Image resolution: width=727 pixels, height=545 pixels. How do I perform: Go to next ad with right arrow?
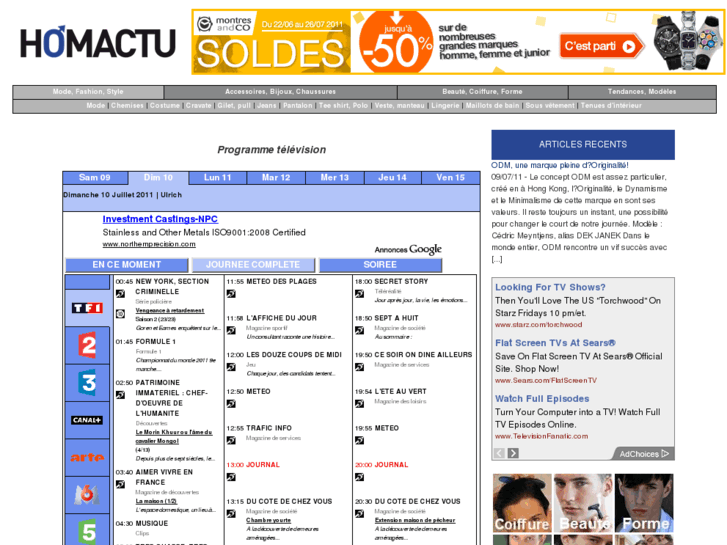click(513, 453)
